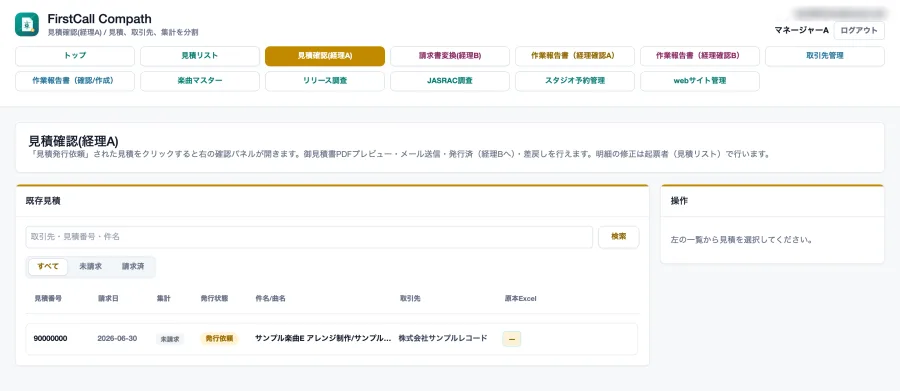Click the 未請求 status badge in row

(169, 339)
